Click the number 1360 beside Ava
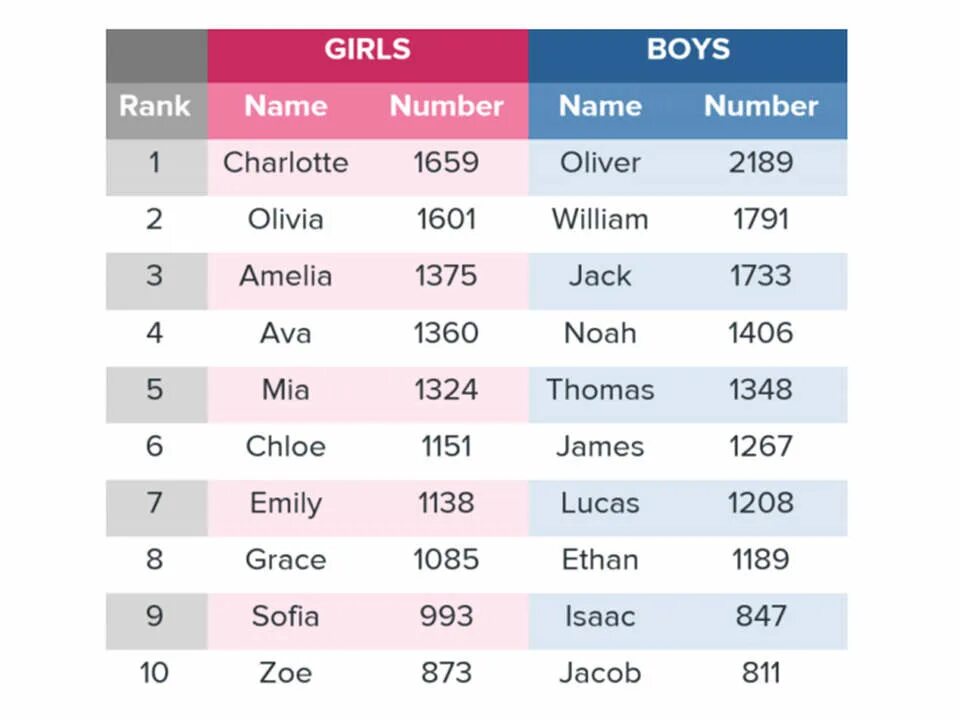This screenshot has width=960, height=720. [446, 333]
